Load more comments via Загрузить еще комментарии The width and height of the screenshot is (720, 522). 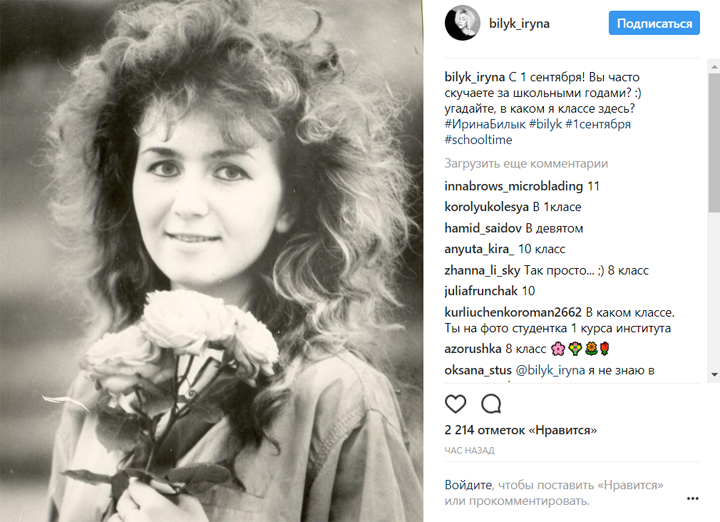pyautogui.click(x=526, y=163)
